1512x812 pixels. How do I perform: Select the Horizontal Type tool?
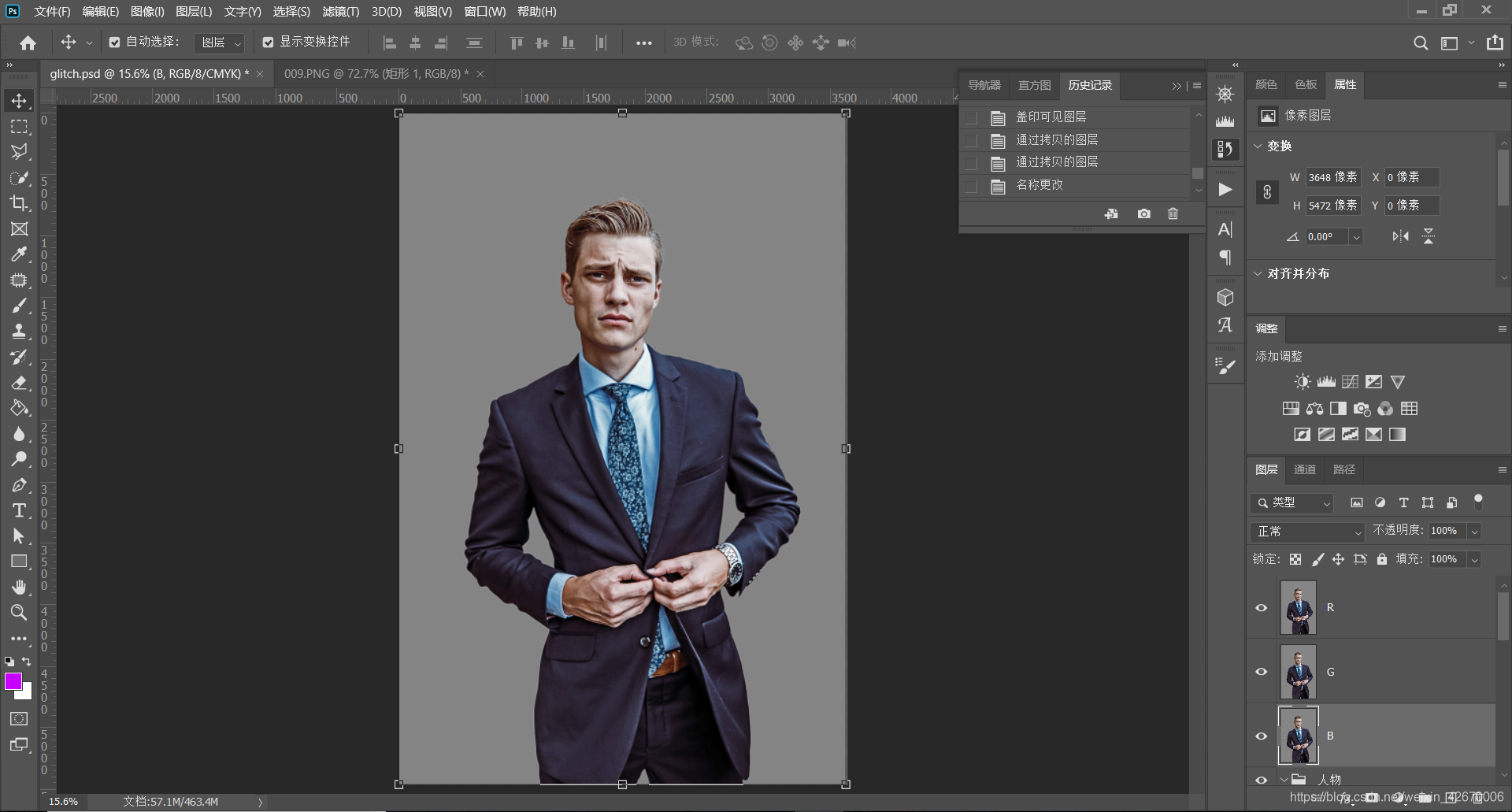tap(19, 510)
